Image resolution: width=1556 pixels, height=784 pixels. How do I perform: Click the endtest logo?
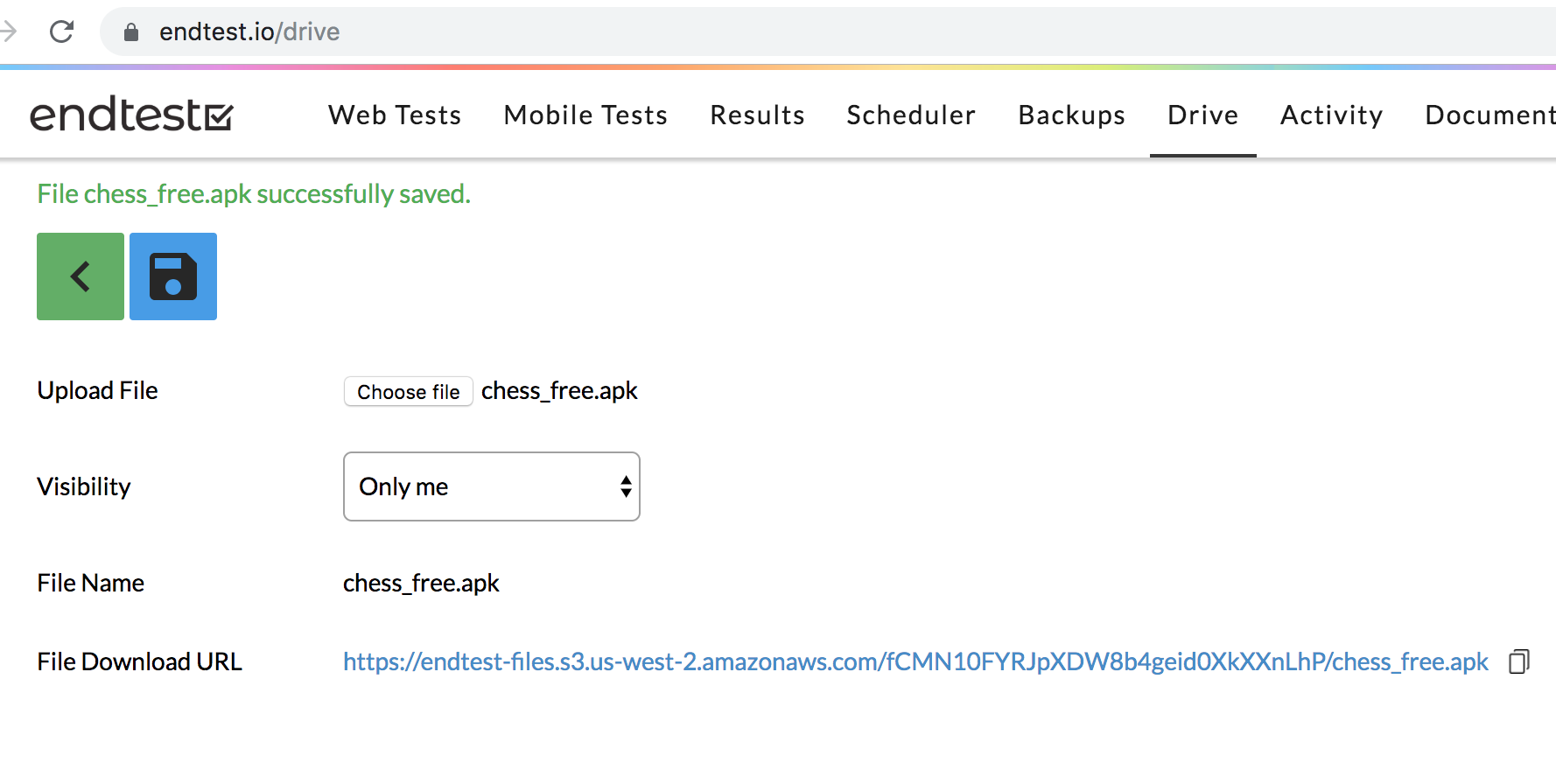tap(131, 115)
